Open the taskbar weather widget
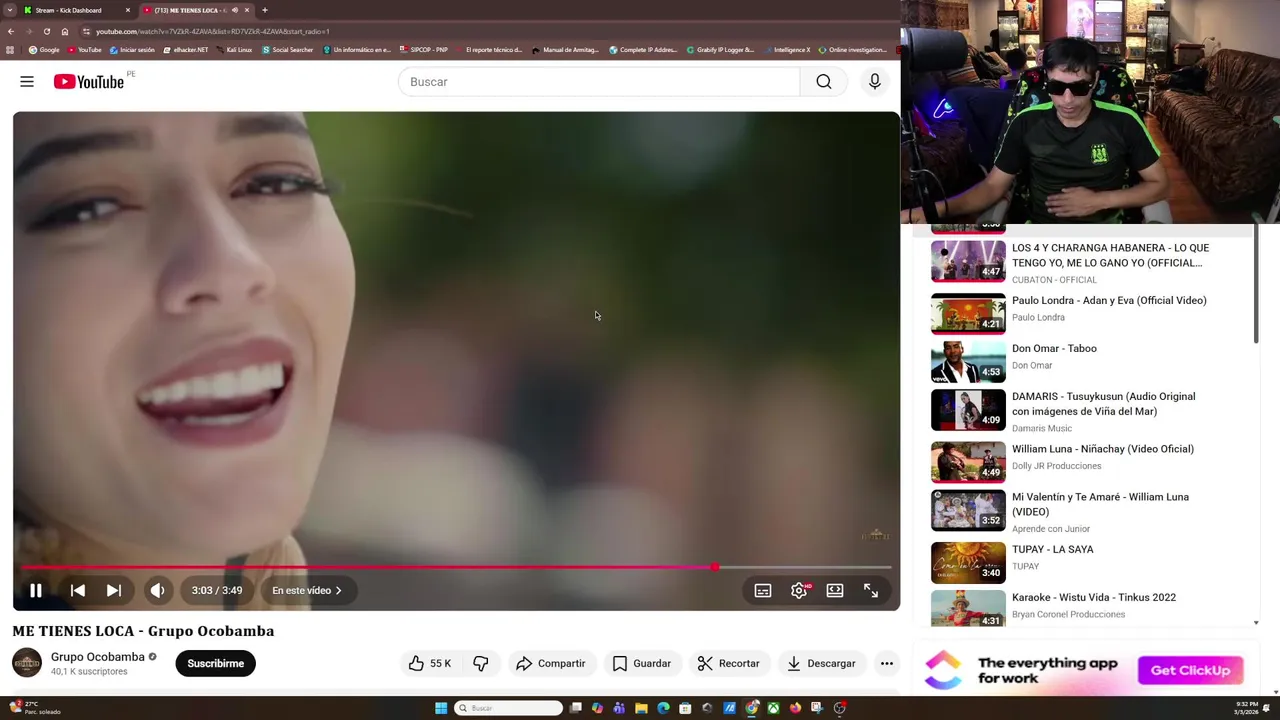This screenshot has height=720, width=1280. pyautogui.click(x=35, y=708)
